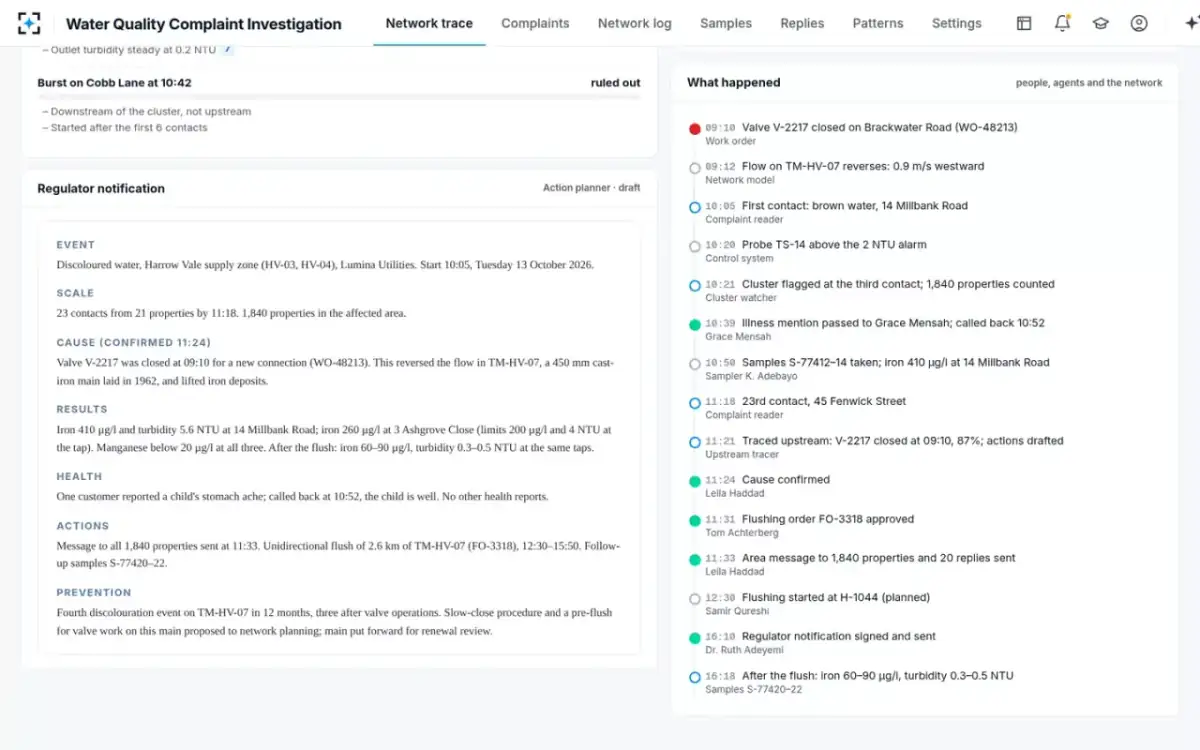Open the Network log tab

[x=635, y=23]
